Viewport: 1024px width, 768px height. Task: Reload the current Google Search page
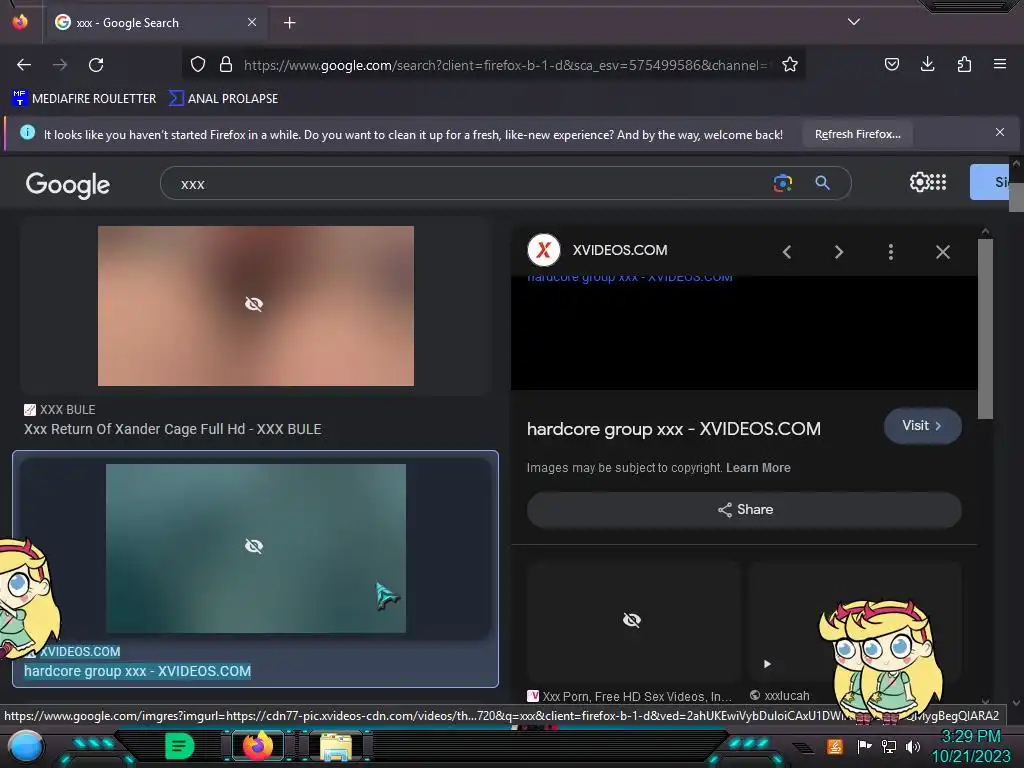(x=96, y=65)
